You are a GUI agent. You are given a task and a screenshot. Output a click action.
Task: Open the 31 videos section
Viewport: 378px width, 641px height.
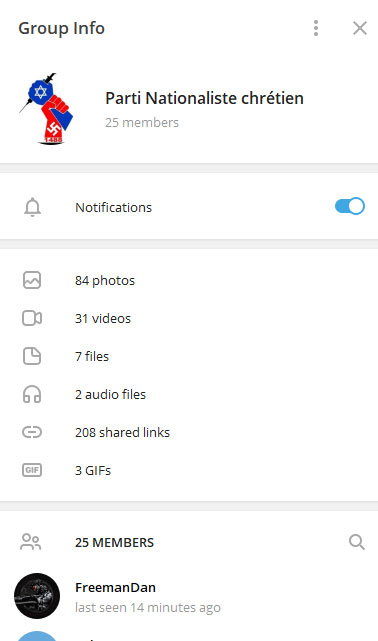[189, 318]
